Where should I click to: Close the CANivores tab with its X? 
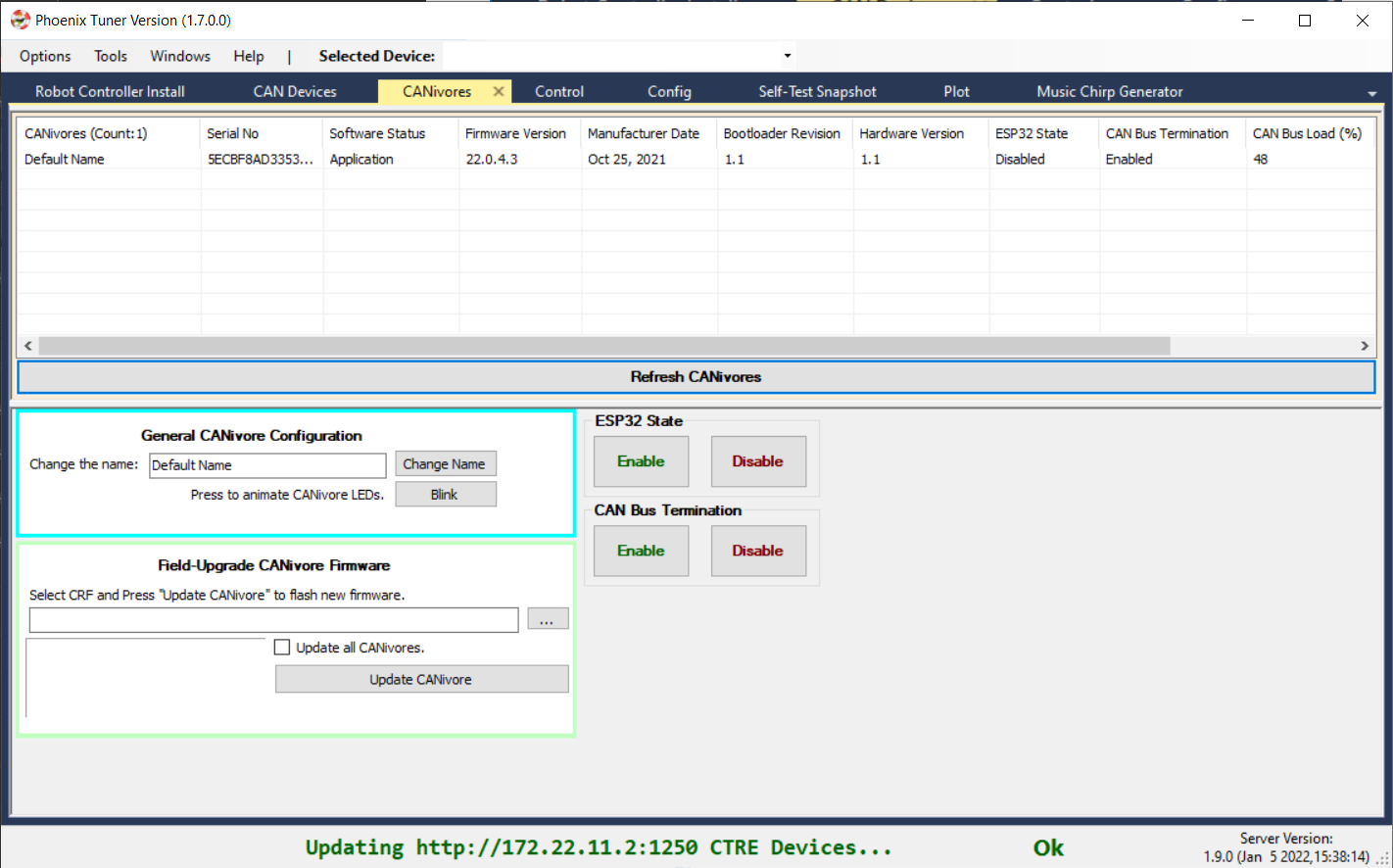tap(499, 91)
